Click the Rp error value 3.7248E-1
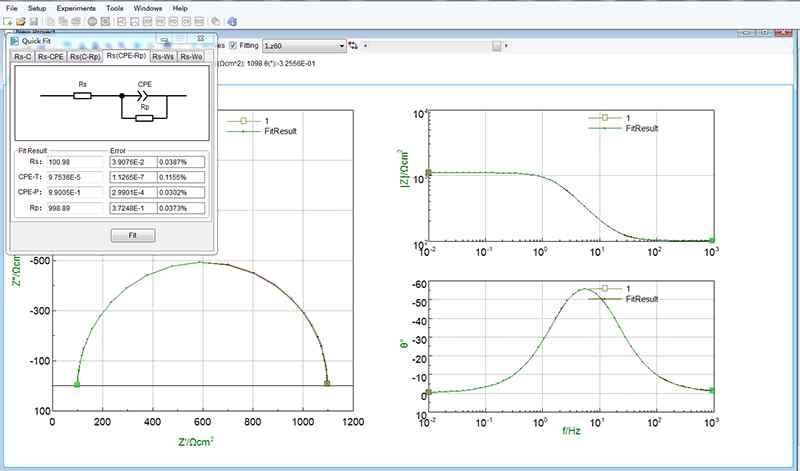The width and height of the screenshot is (800, 471). [133, 208]
